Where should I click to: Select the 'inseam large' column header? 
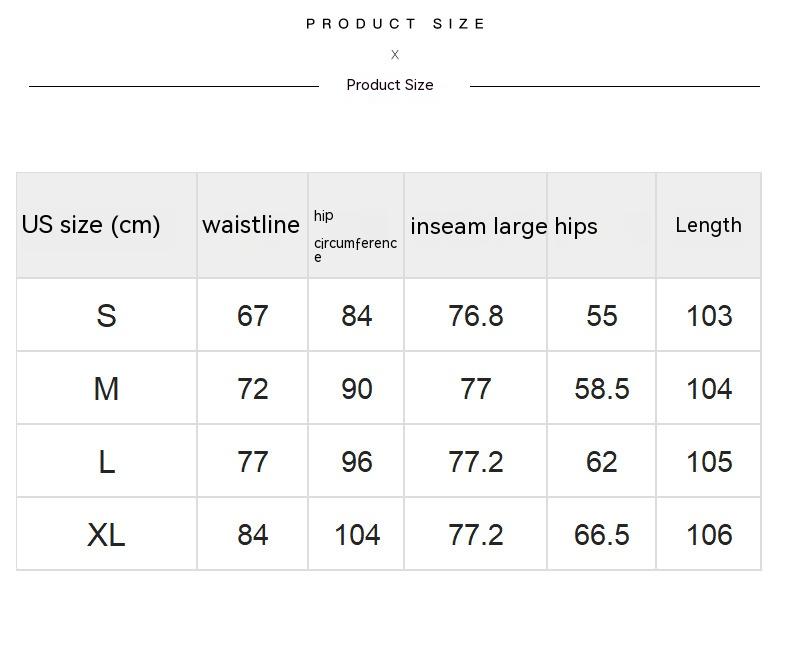coord(478,226)
